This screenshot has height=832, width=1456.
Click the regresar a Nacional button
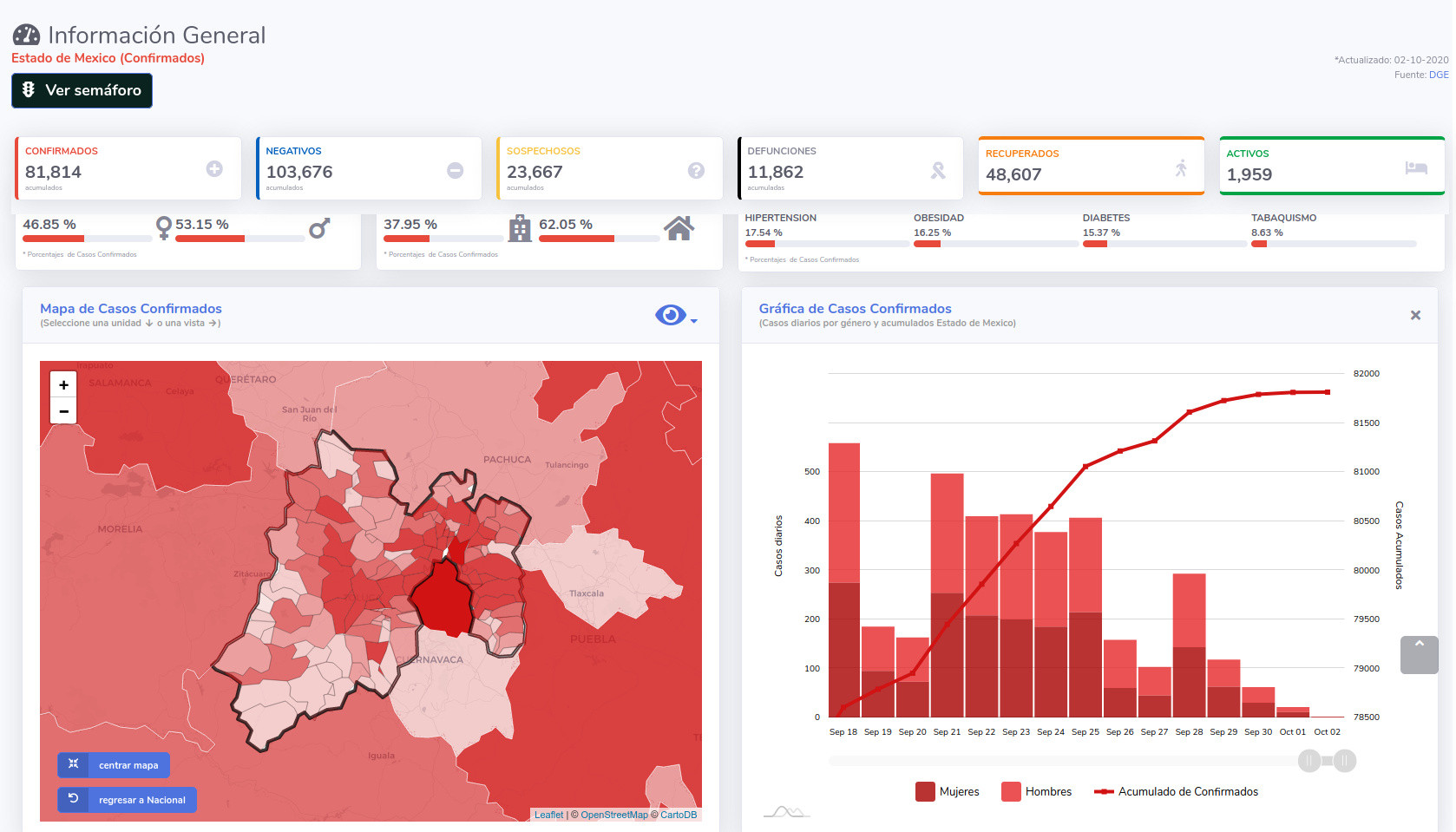point(127,800)
